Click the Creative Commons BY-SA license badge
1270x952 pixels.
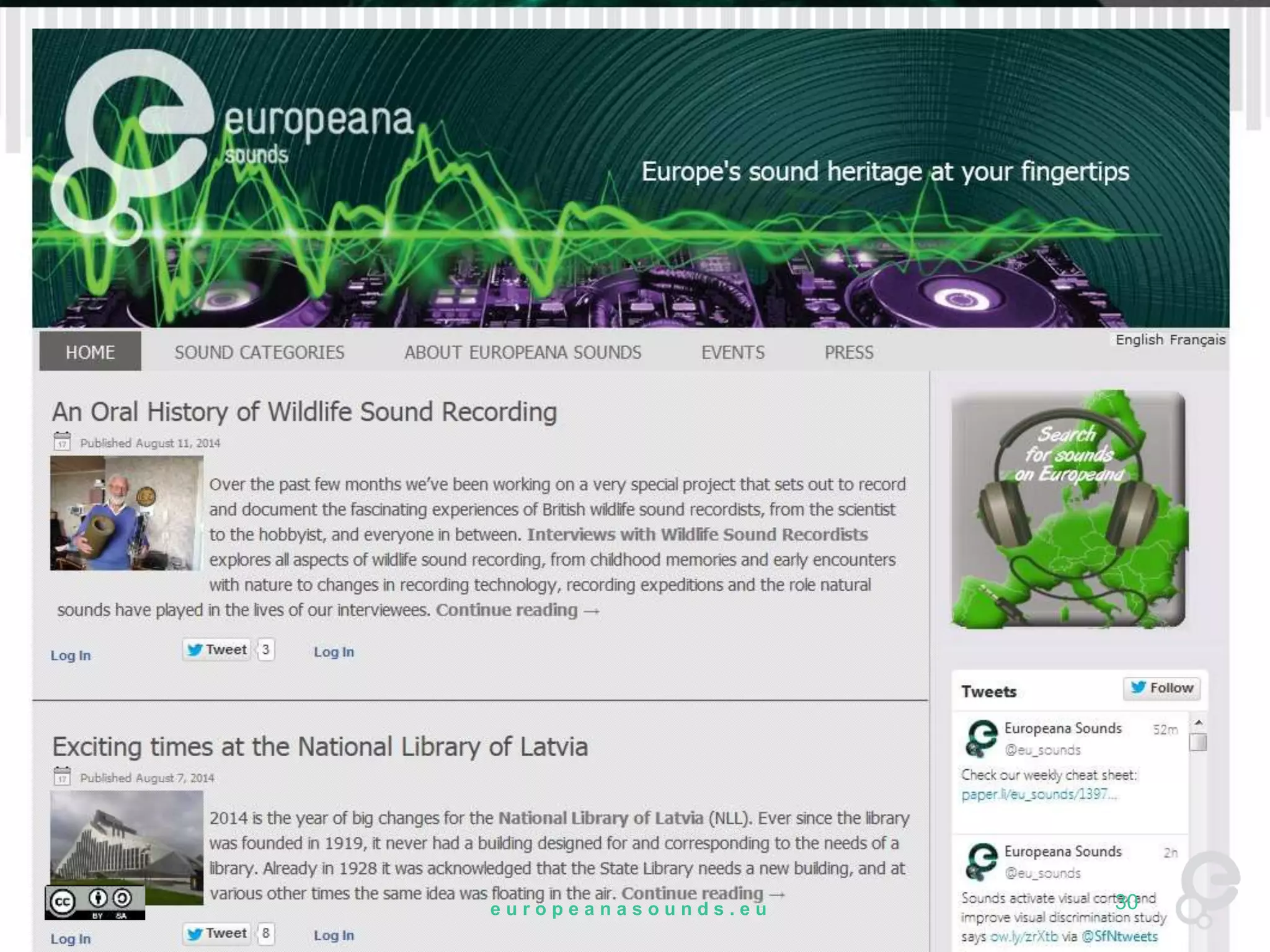95,902
